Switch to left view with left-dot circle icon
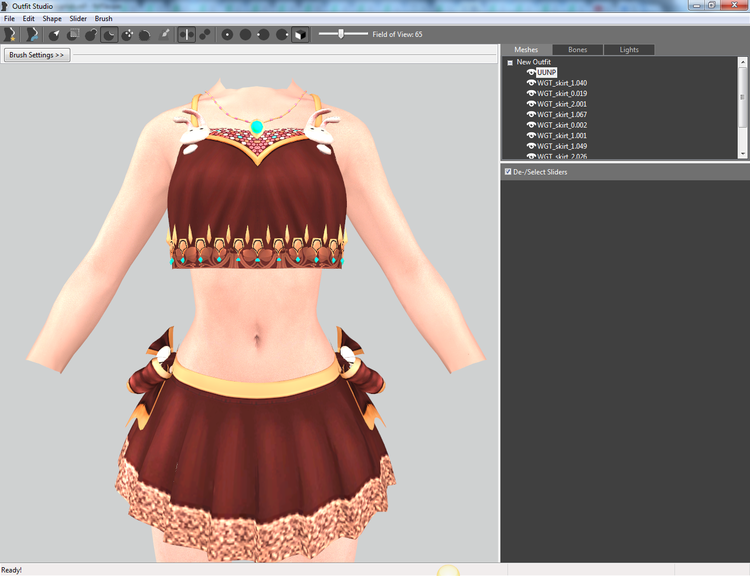The image size is (750, 576). [x=263, y=34]
